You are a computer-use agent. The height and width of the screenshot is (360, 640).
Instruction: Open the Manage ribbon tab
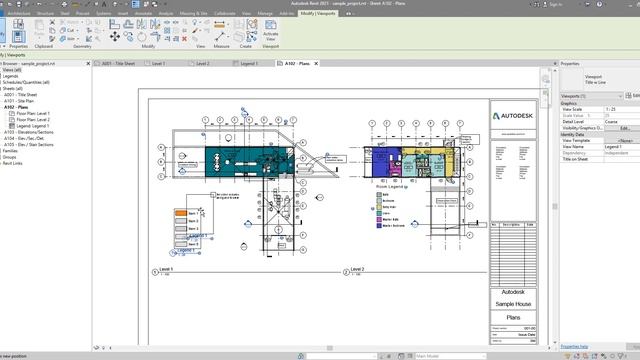pyautogui.click(x=265, y=13)
